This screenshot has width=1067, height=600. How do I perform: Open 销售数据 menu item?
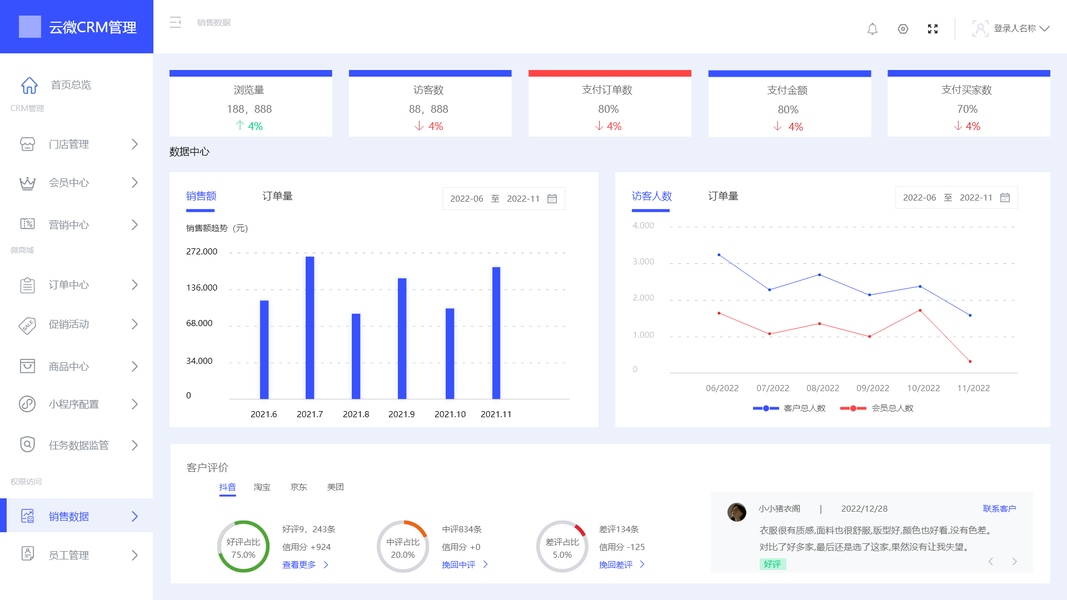[76, 516]
